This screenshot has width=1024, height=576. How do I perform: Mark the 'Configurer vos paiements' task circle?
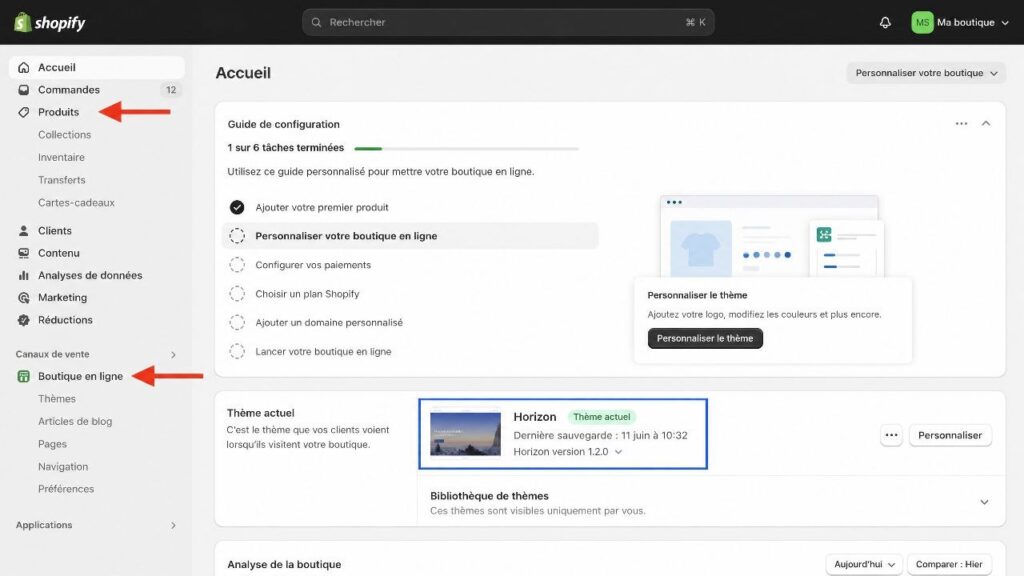click(237, 264)
